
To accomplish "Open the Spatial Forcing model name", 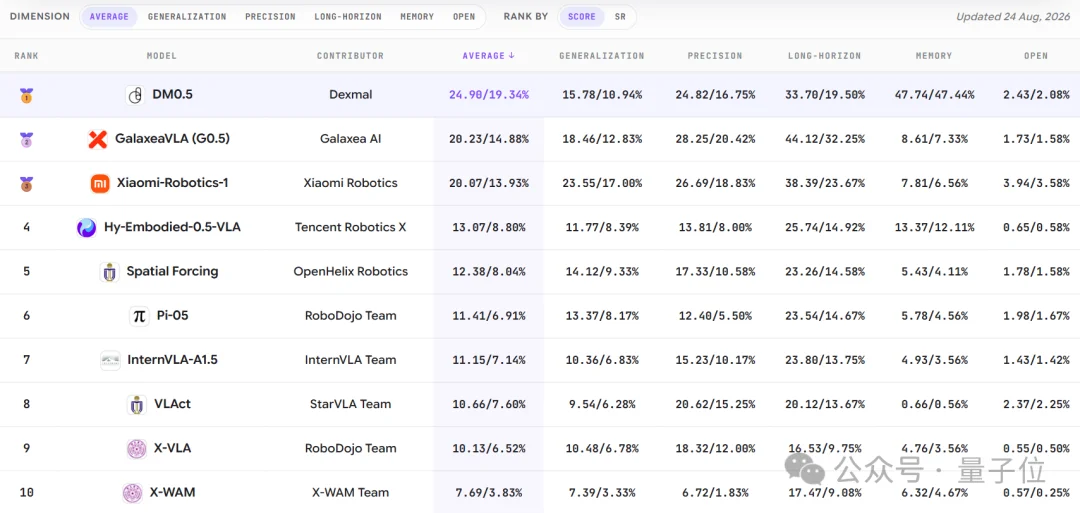I will [172, 271].
